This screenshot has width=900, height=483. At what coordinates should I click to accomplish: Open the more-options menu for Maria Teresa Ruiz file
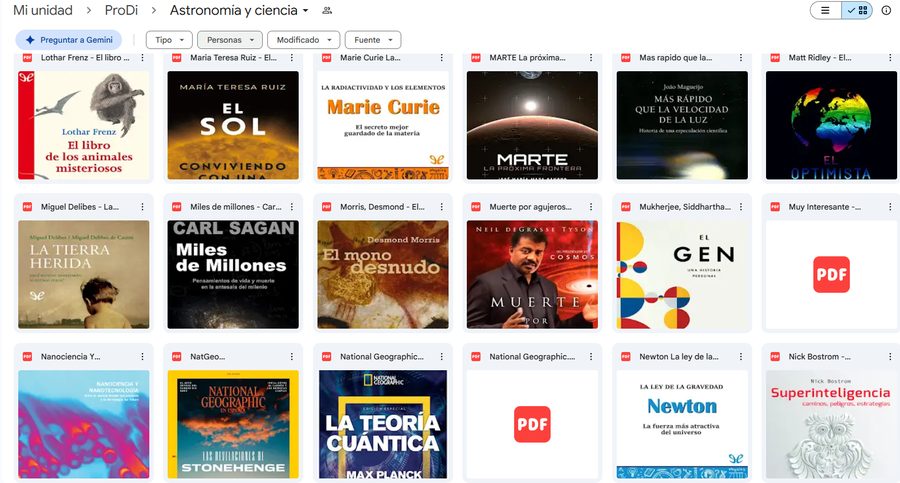292,57
